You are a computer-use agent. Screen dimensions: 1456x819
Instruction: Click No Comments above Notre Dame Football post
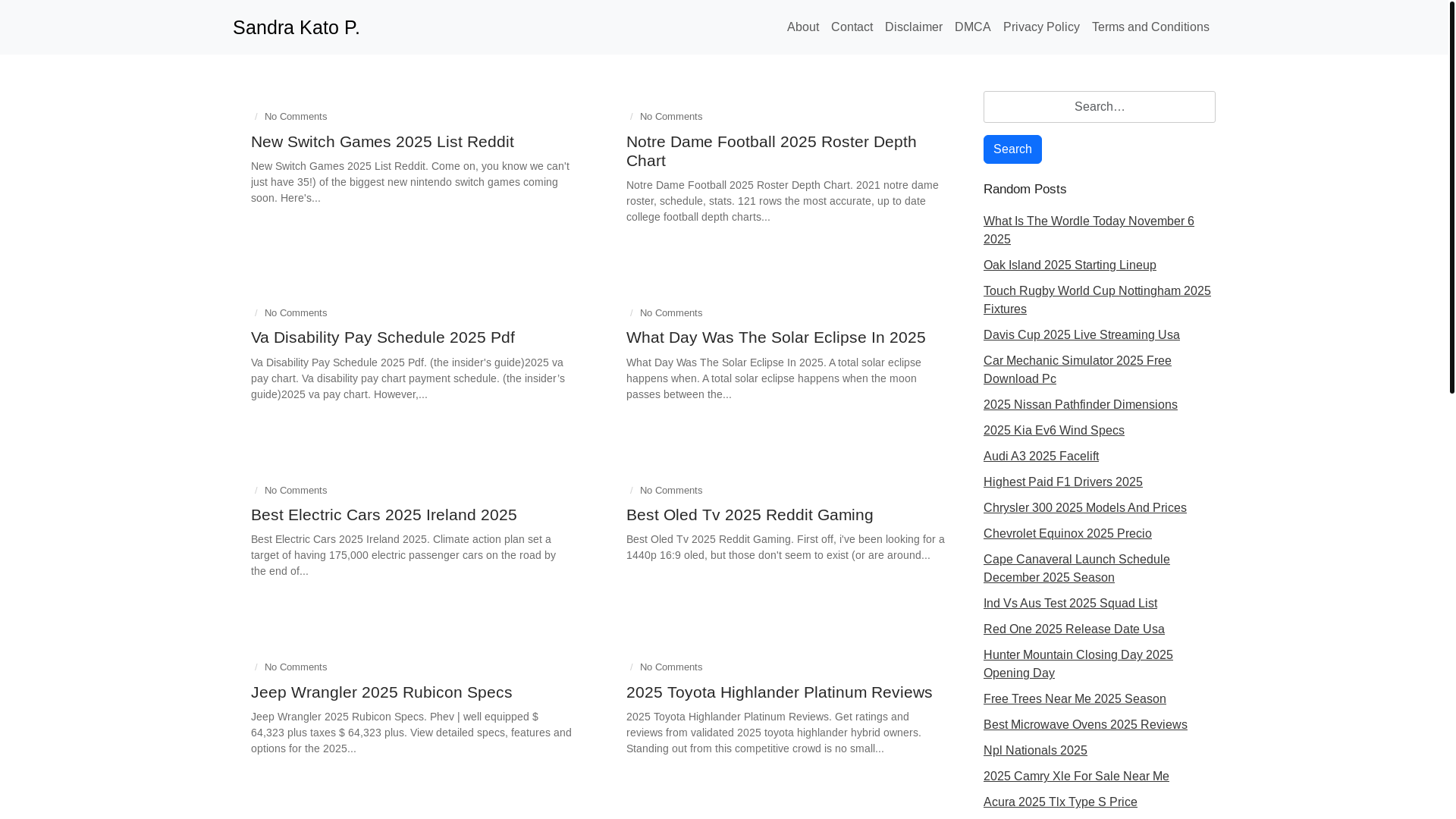(671, 117)
